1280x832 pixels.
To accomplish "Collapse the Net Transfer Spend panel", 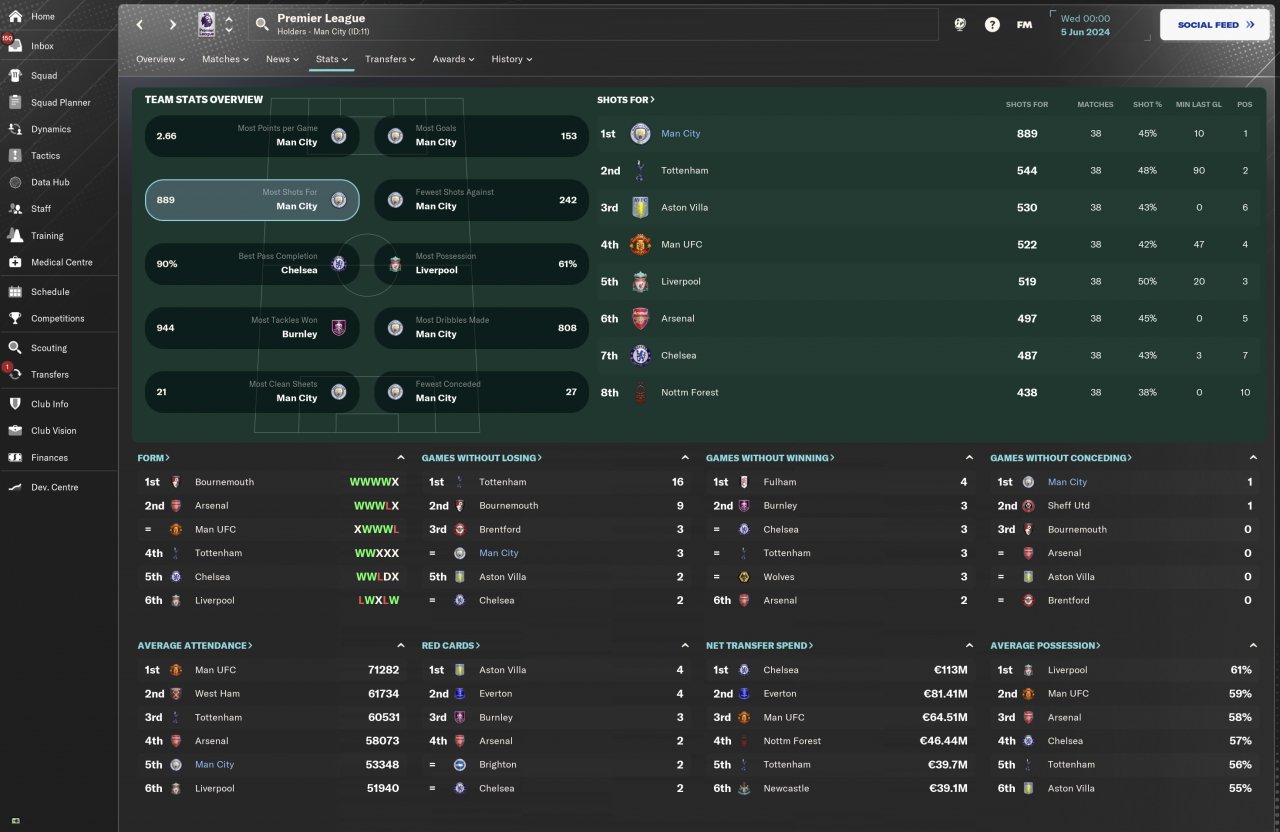I will point(969,646).
